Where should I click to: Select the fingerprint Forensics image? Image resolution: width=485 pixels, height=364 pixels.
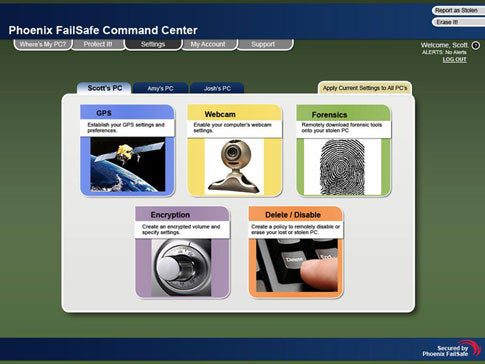(x=342, y=167)
